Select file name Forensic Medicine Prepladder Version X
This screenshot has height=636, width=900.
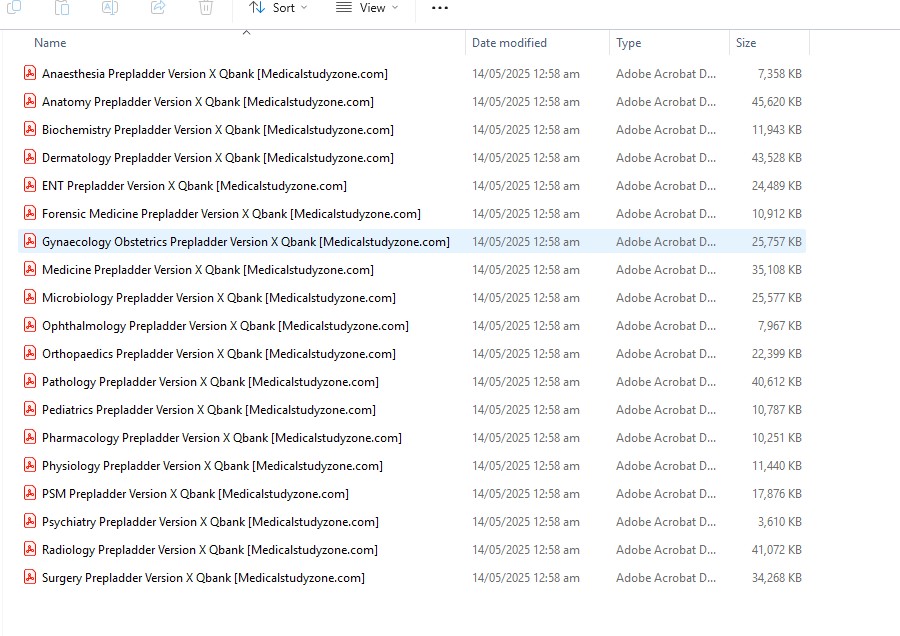[x=231, y=214]
